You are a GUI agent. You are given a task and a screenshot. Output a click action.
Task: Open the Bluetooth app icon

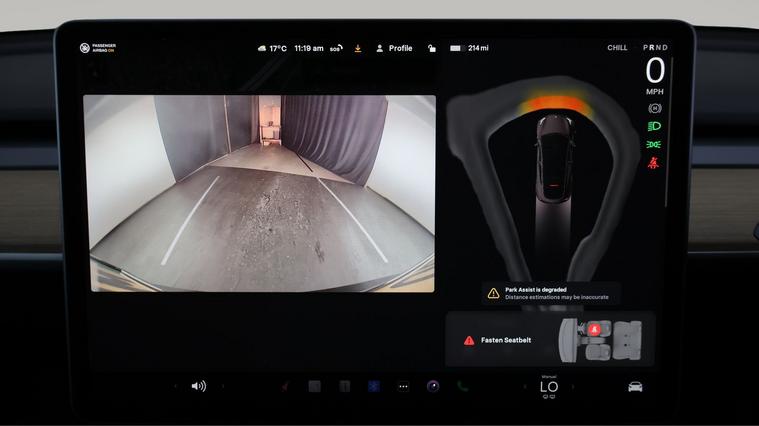(374, 386)
